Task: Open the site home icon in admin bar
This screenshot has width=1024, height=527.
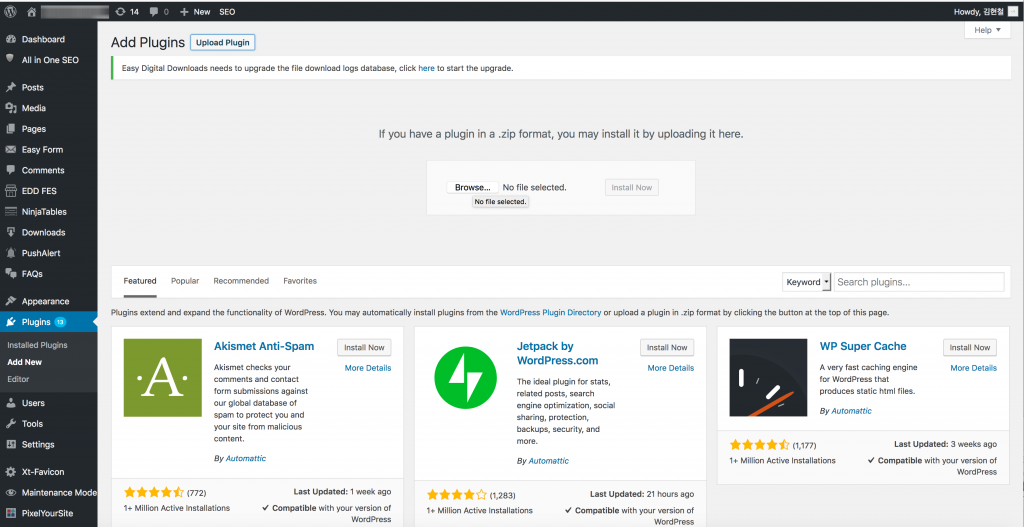Action: point(31,11)
